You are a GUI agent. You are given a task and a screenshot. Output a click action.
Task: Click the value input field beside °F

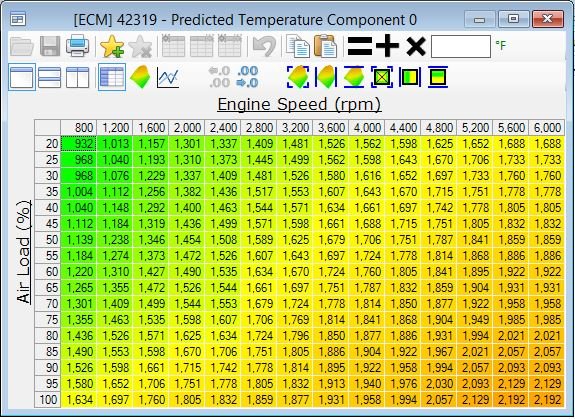click(461, 46)
